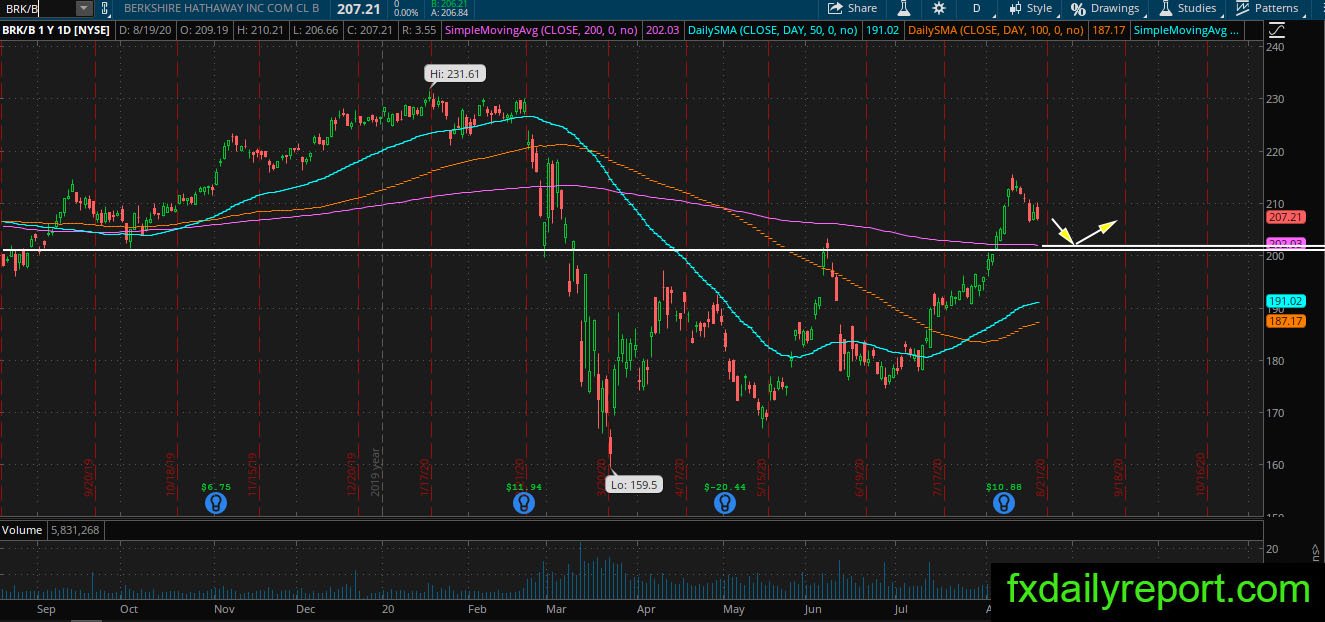Click the earnings icon labeled $6.75
1325x622 pixels.
click(214, 505)
